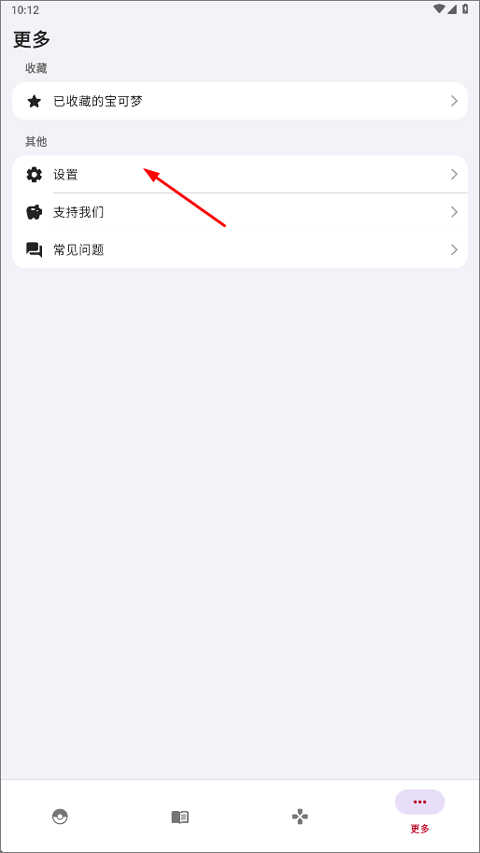Tap the battery status icon
Image resolution: width=480 pixels, height=853 pixels.
click(466, 9)
